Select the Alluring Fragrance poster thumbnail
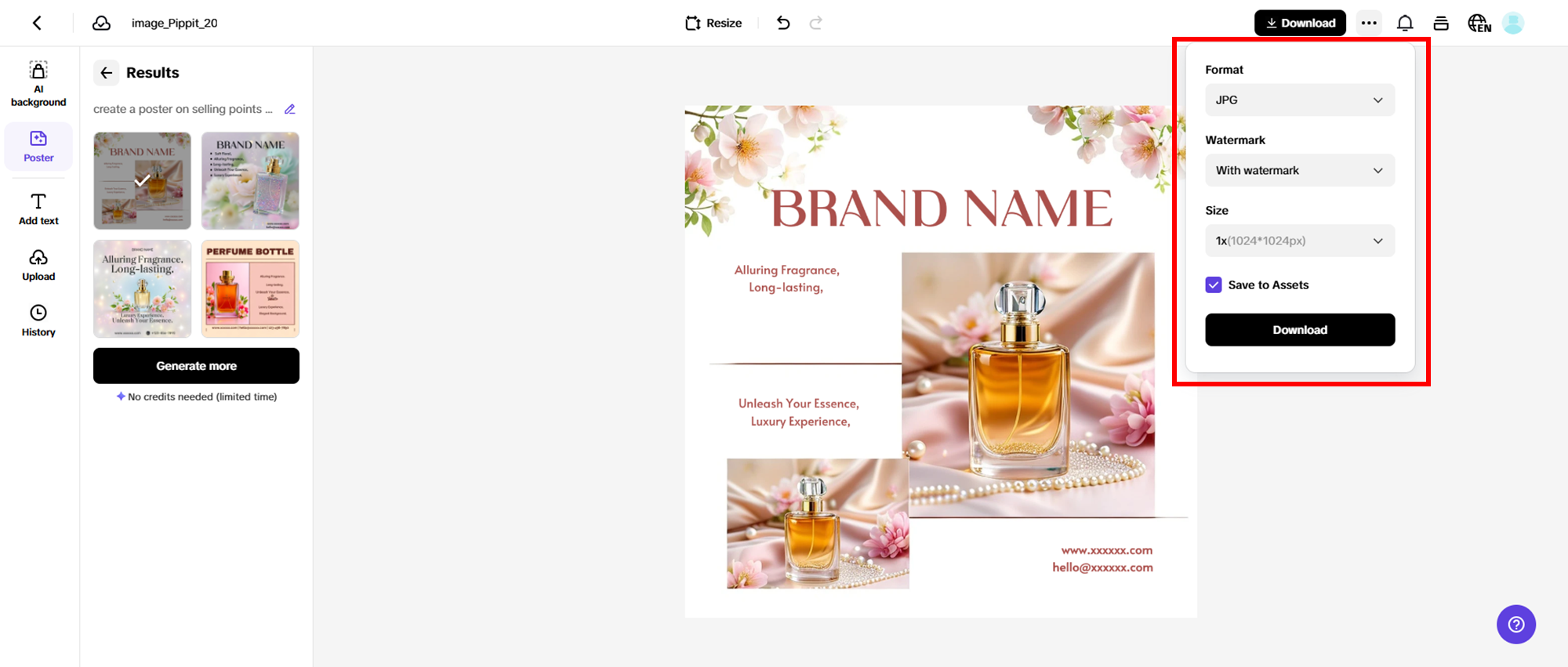This screenshot has height=667, width=1568. 142,288
